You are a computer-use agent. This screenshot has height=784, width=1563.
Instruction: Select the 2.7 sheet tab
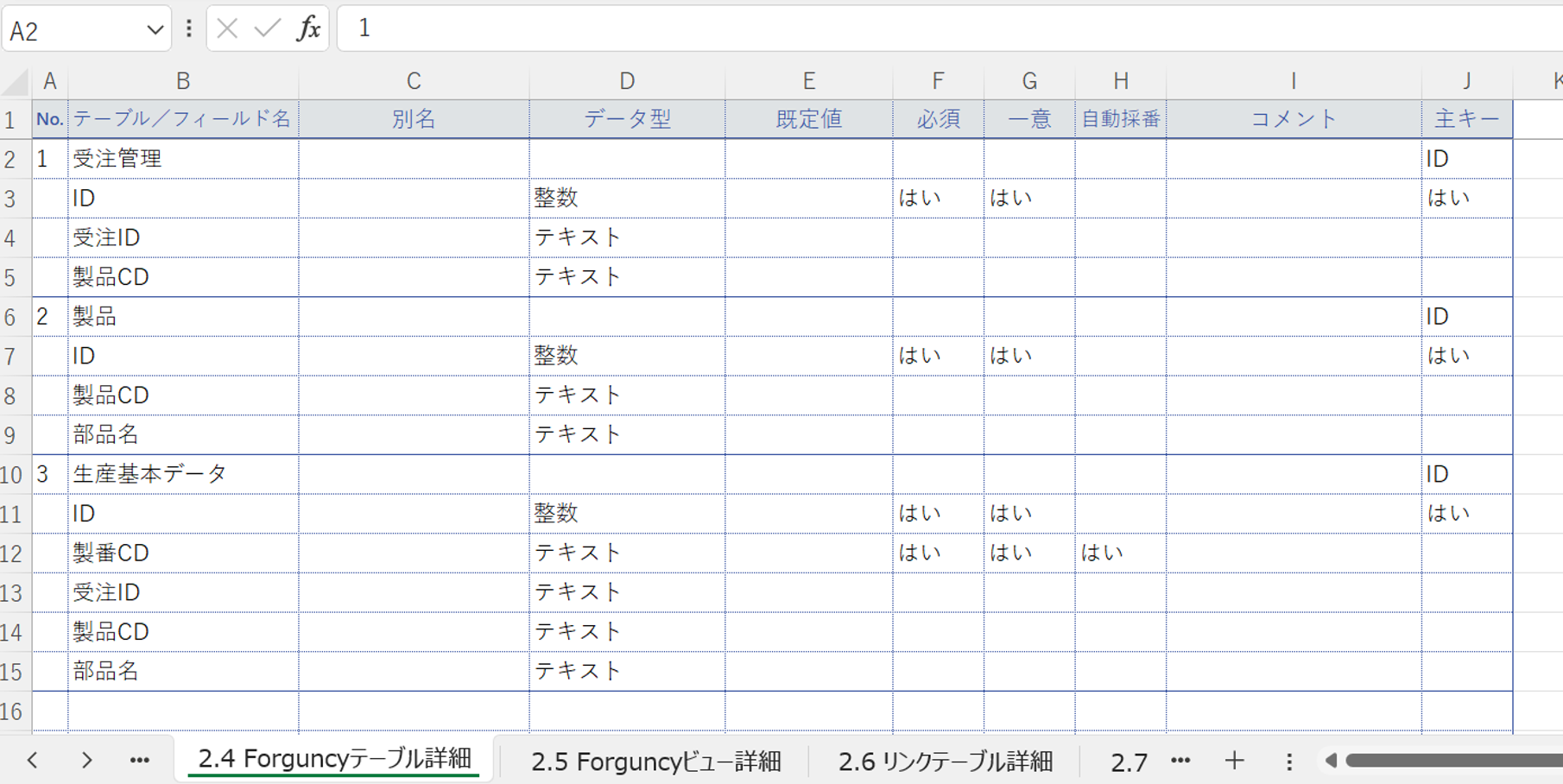[x=1128, y=761]
